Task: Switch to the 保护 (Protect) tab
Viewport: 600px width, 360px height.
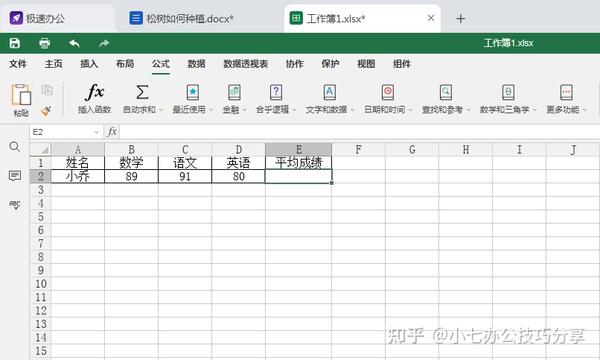Action: click(x=330, y=64)
